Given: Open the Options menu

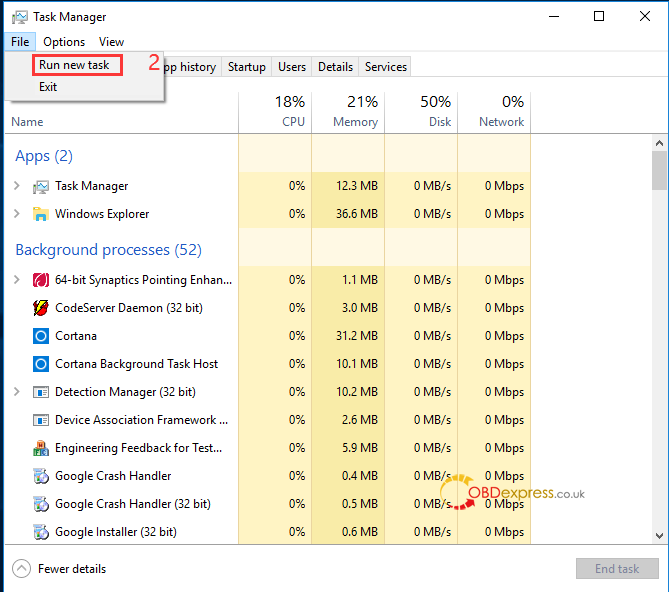Looking at the screenshot, I should 64,42.
